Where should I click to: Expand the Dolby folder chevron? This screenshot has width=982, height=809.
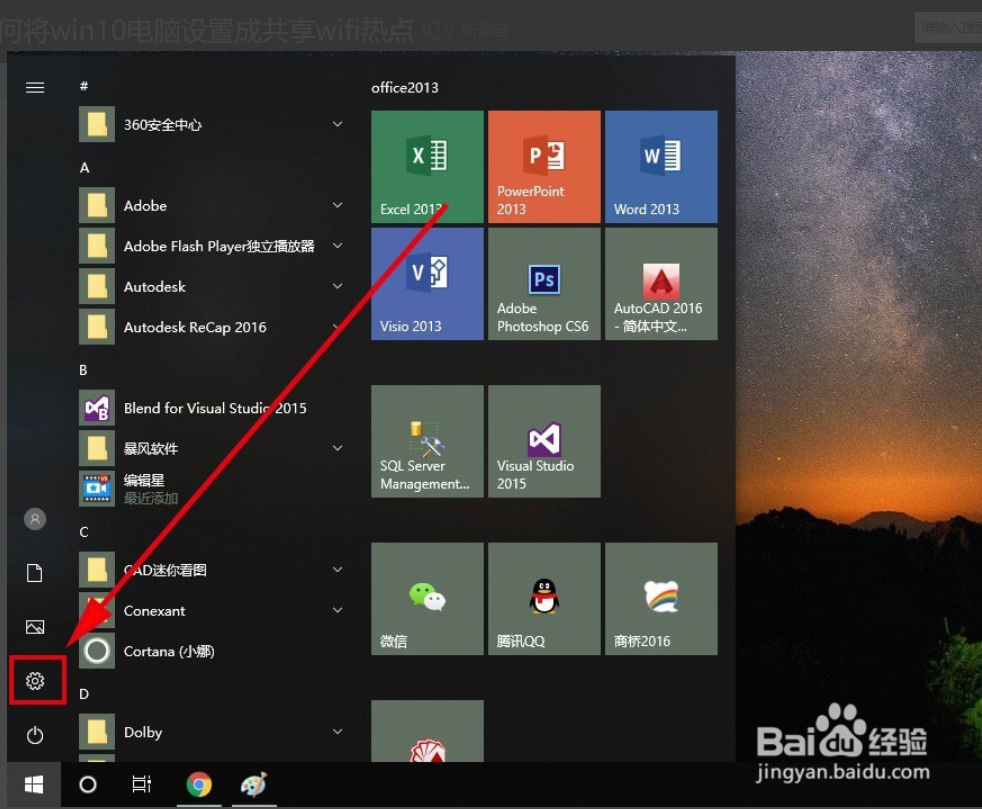click(338, 731)
